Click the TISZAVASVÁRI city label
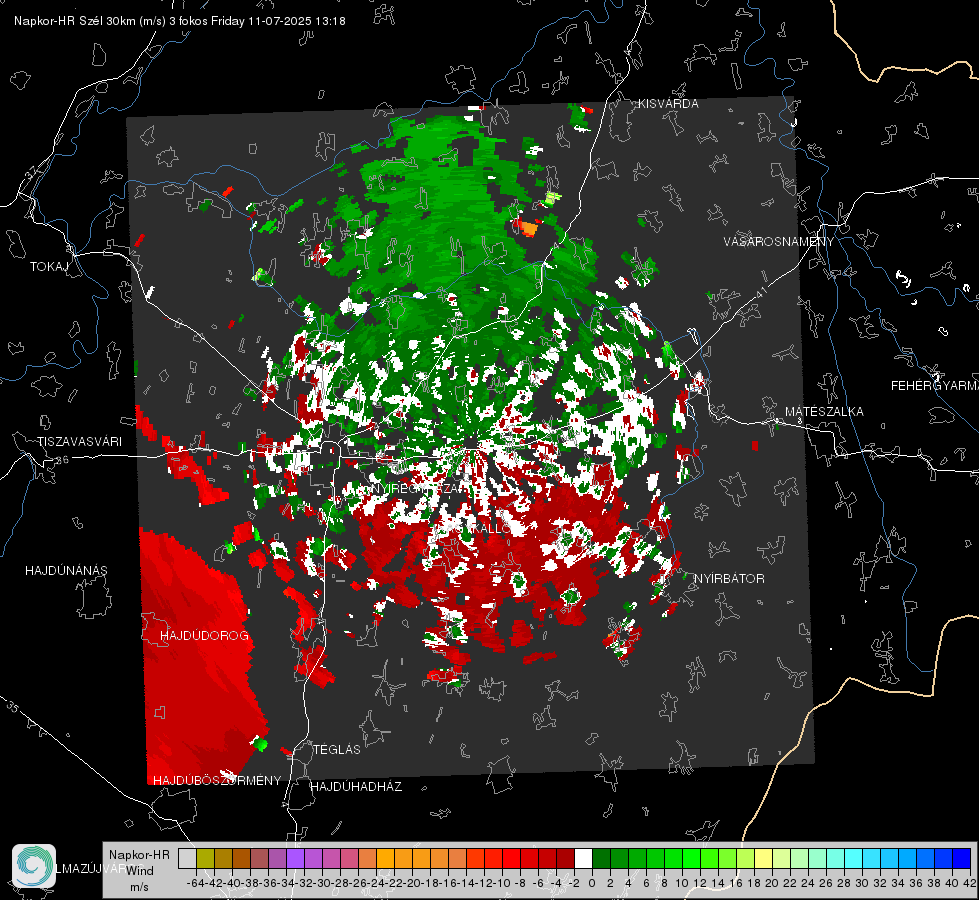 pos(79,442)
